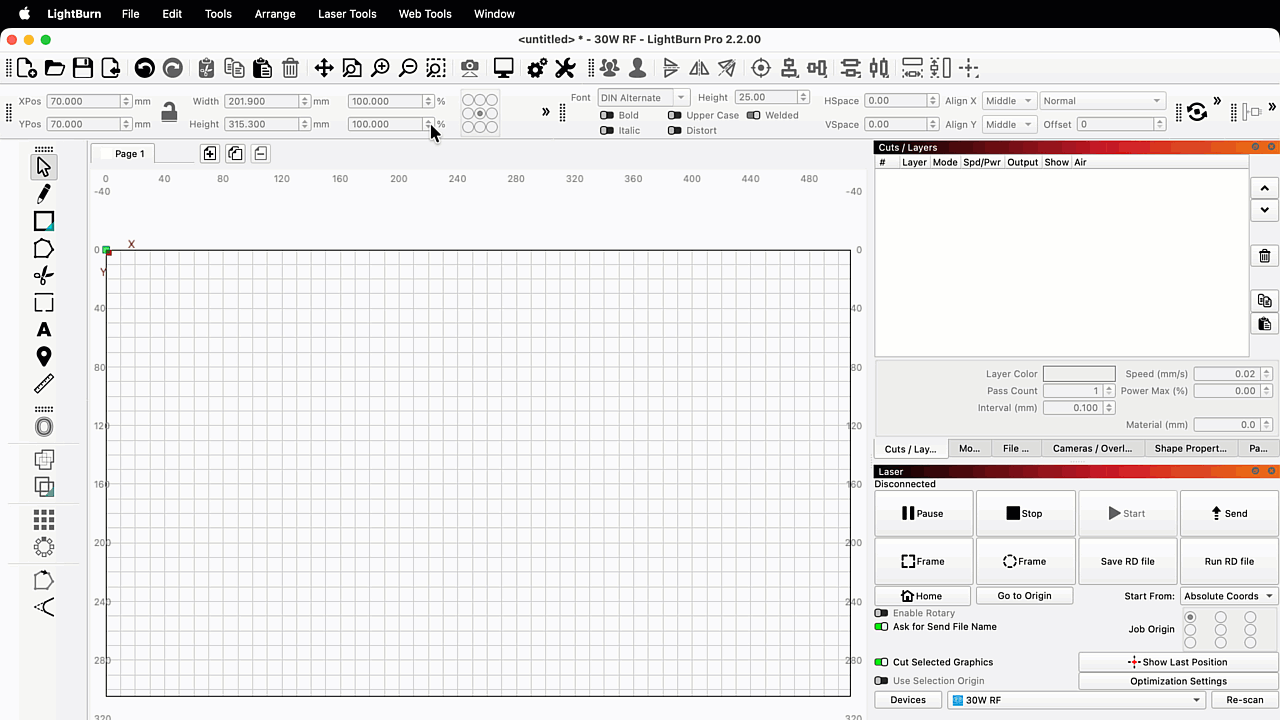Image resolution: width=1280 pixels, height=720 pixels.
Task: Open a file using the folder icon
Action: 55,68
